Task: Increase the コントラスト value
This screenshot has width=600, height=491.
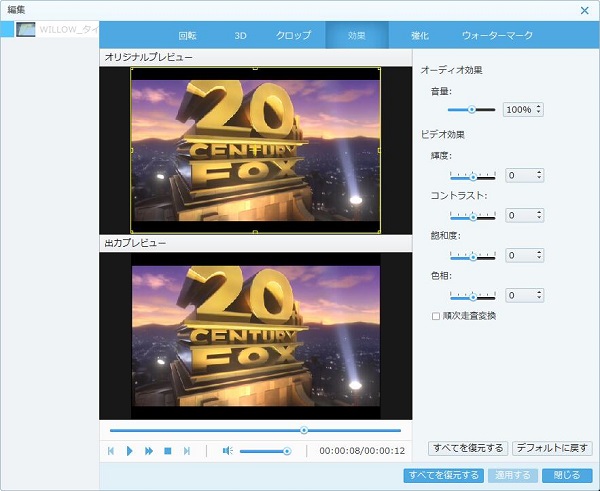Action: tap(539, 213)
